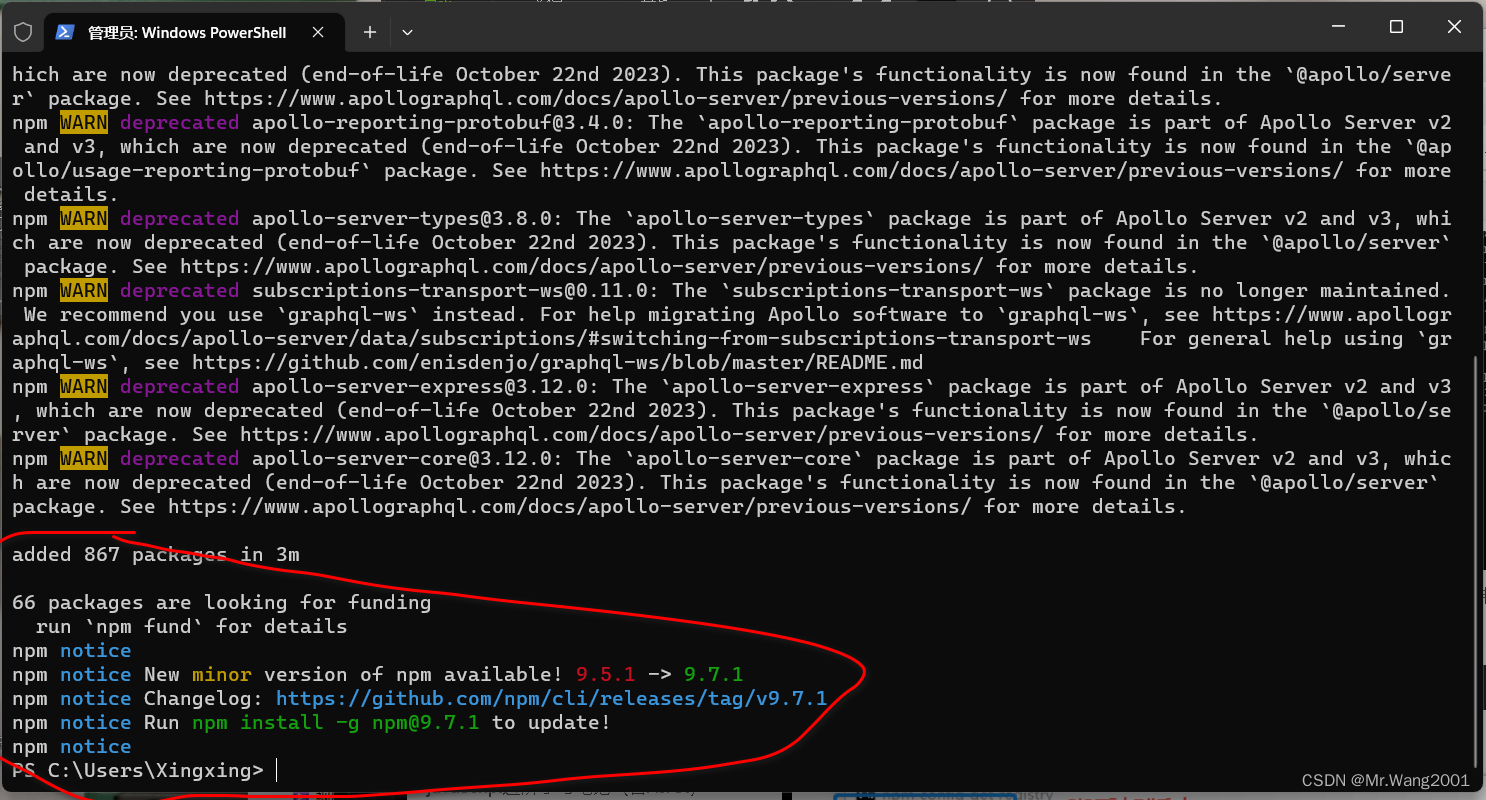Click the PowerShell icon on the active tab

click(64, 31)
